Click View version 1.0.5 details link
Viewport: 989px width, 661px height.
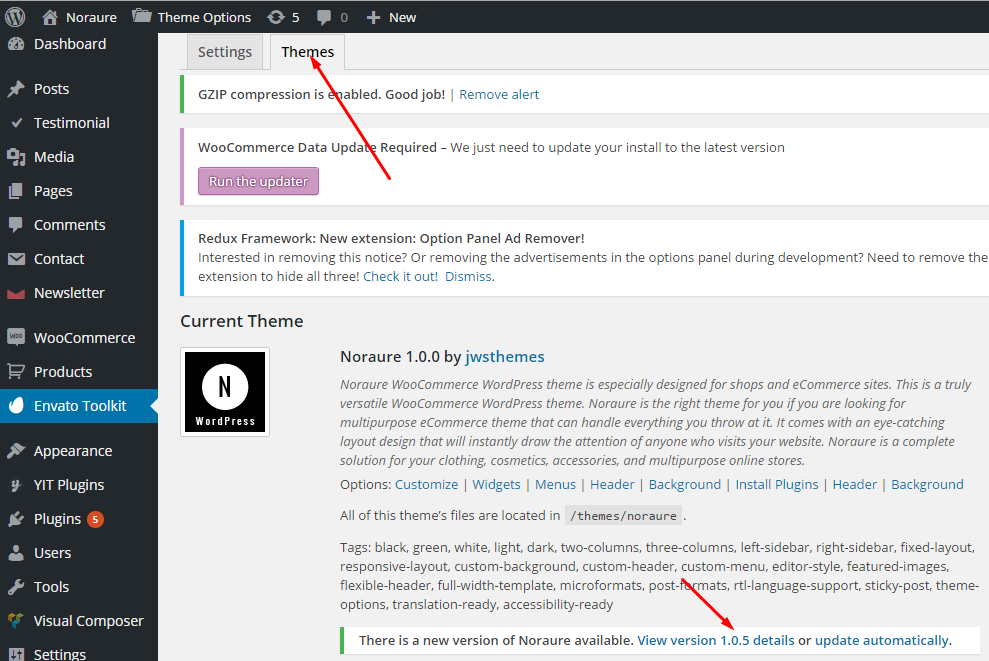tap(716, 640)
